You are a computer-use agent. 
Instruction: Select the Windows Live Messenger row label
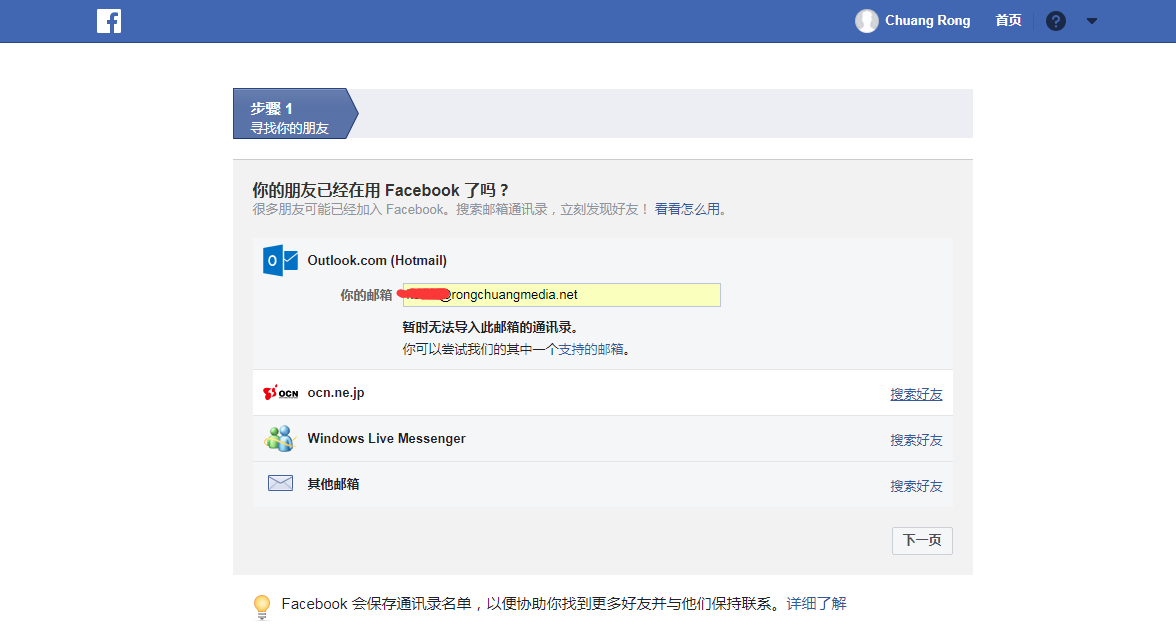tap(386, 438)
